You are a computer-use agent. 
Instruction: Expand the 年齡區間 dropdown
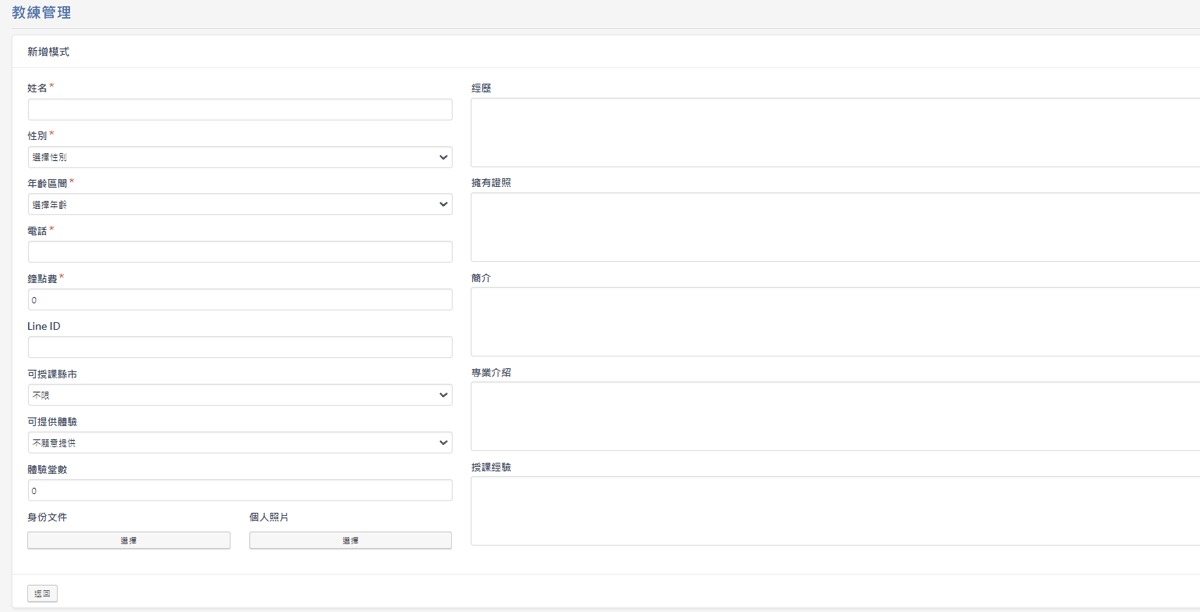tap(240, 204)
